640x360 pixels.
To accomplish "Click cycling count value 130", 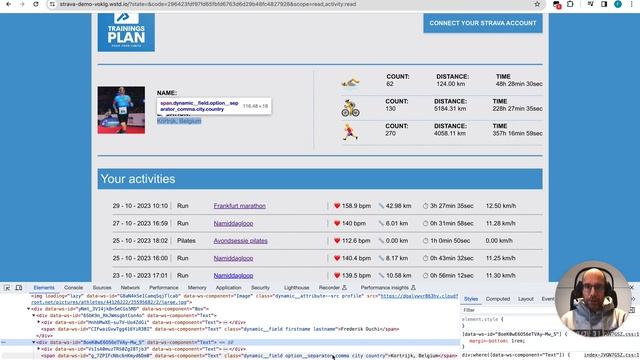I will [391, 109].
